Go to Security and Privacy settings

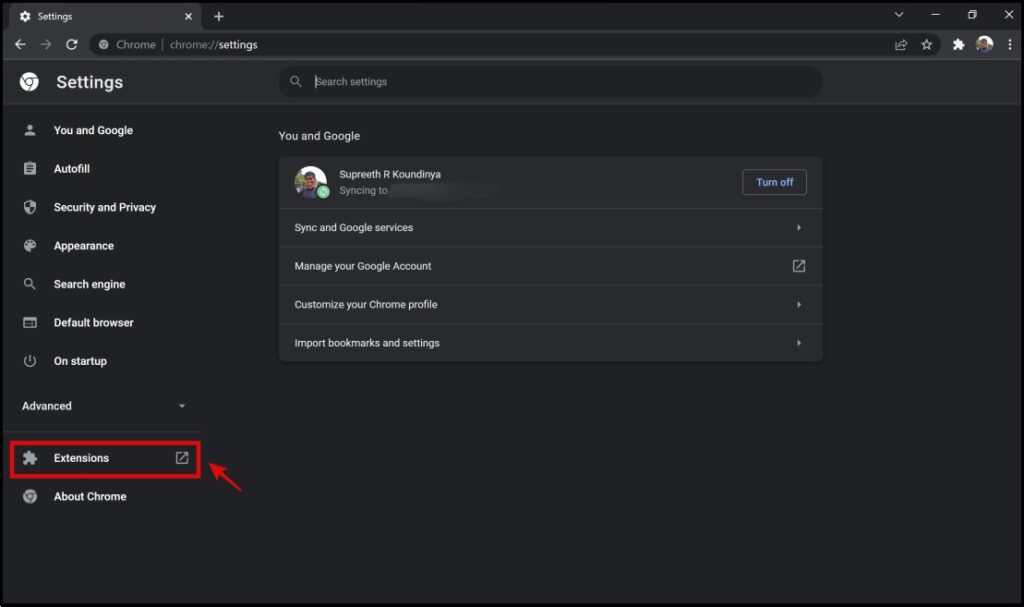point(104,207)
